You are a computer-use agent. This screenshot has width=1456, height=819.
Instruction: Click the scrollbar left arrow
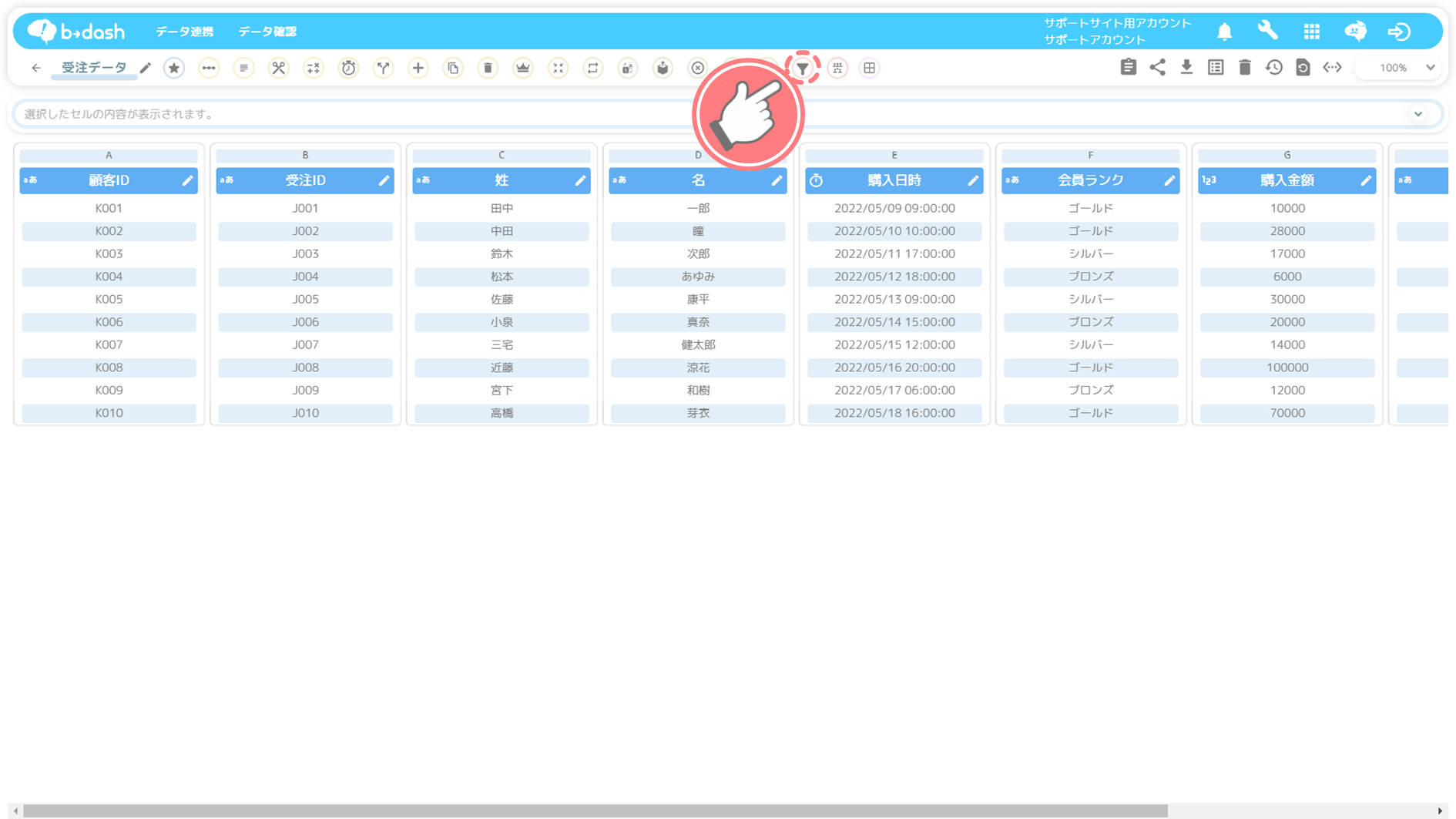click(16, 811)
